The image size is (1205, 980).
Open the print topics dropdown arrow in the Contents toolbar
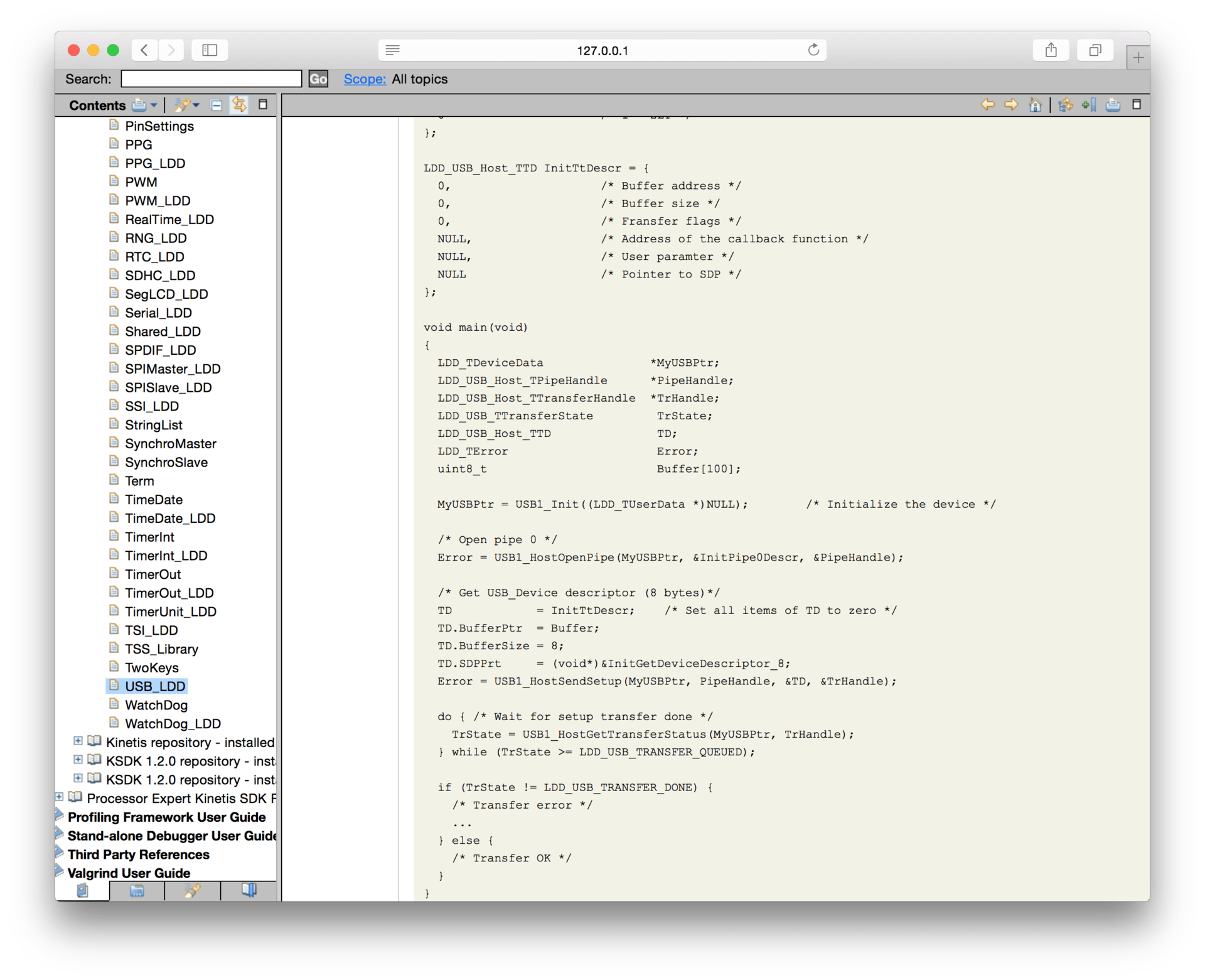tap(154, 105)
